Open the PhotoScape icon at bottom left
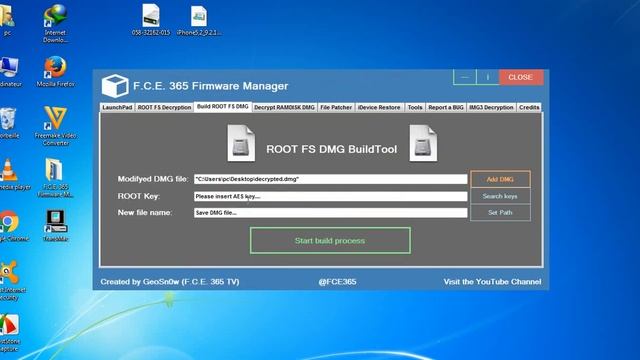Viewport: 640px width, 360px height. [x=10, y=333]
